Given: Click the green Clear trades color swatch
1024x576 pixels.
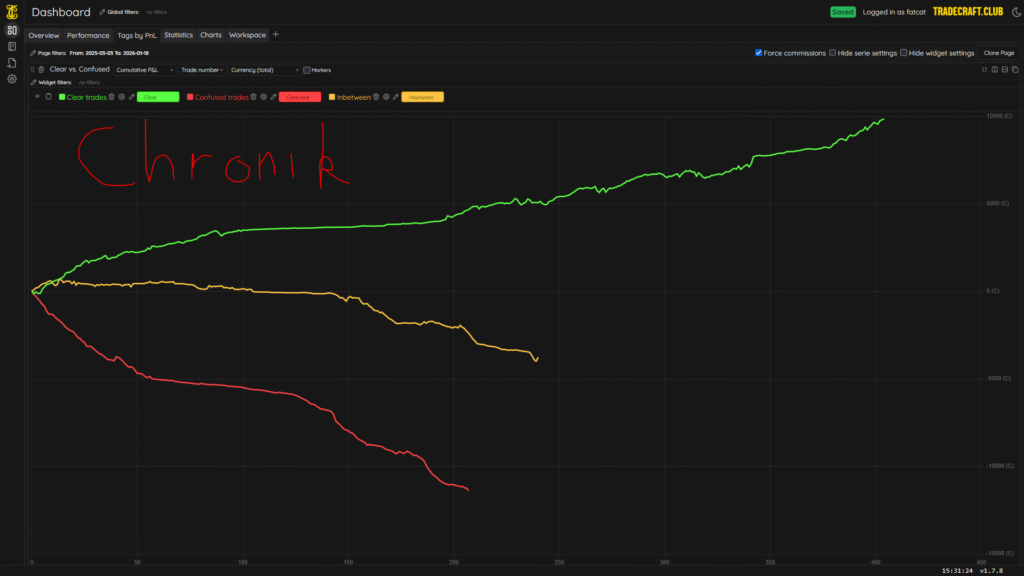Looking at the screenshot, I should pyautogui.click(x=158, y=97).
